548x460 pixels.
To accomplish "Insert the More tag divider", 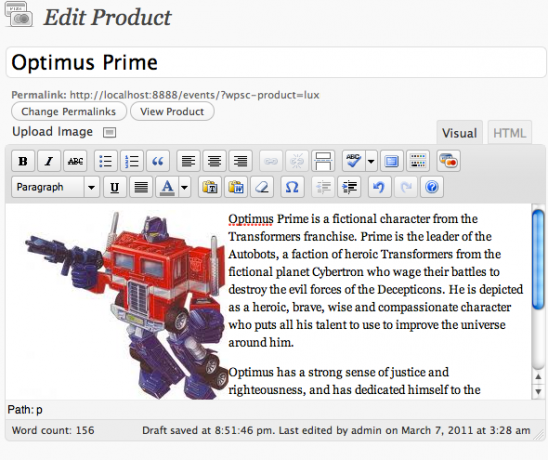I will pyautogui.click(x=323, y=161).
